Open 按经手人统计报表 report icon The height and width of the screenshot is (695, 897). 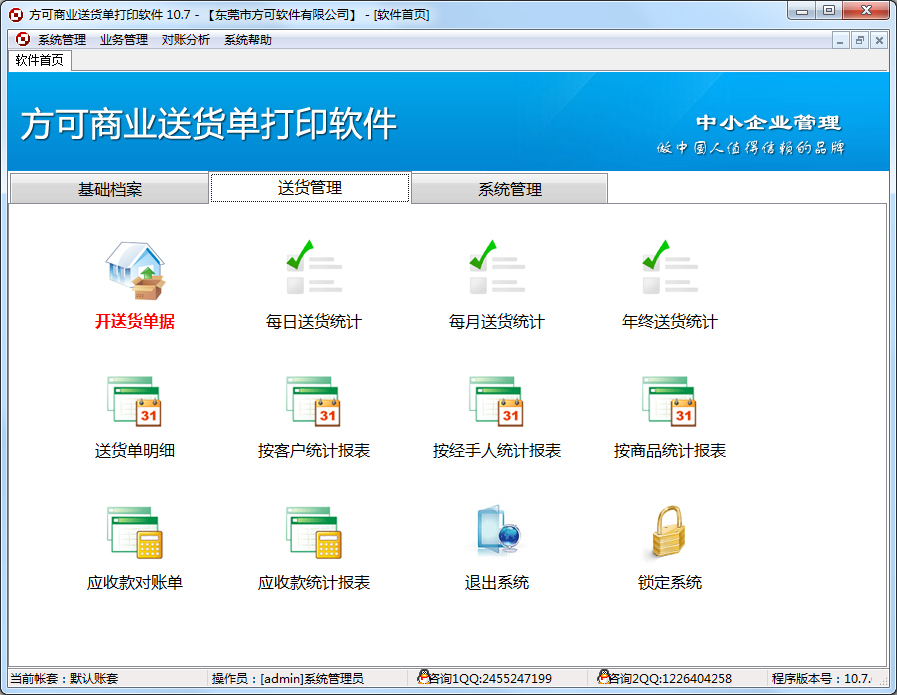tap(497, 402)
